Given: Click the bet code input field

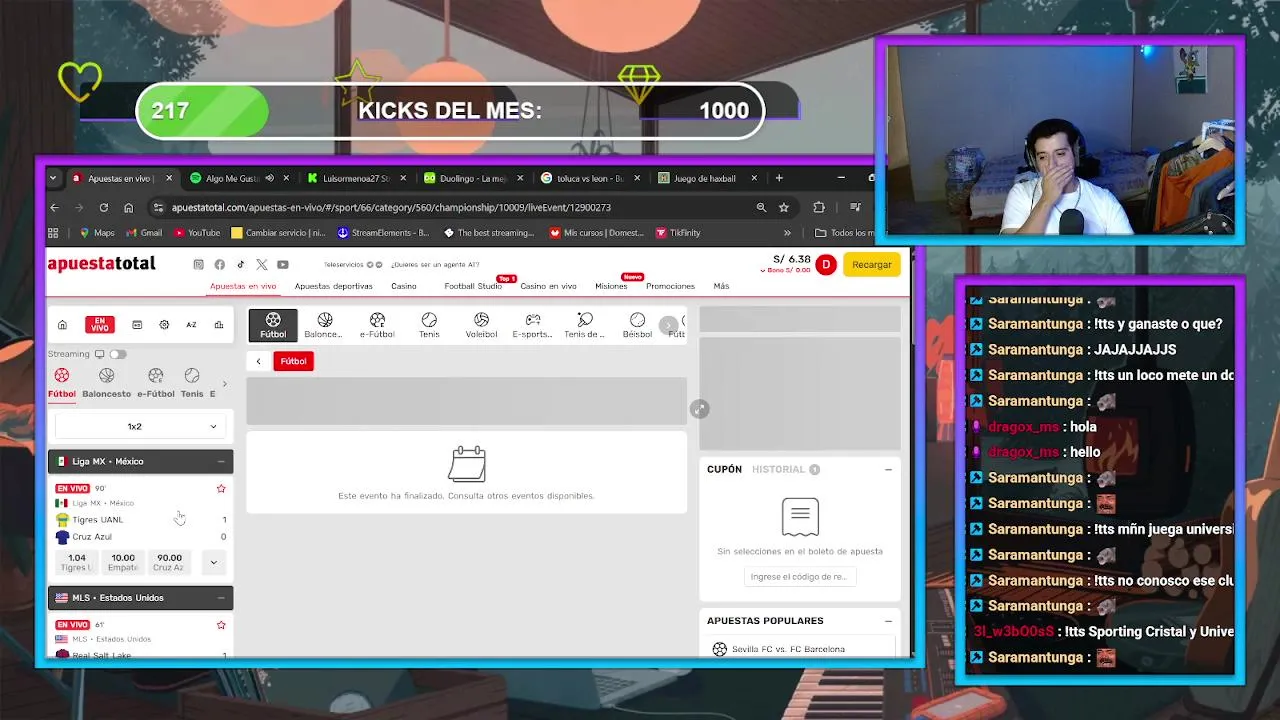Looking at the screenshot, I should 799,577.
